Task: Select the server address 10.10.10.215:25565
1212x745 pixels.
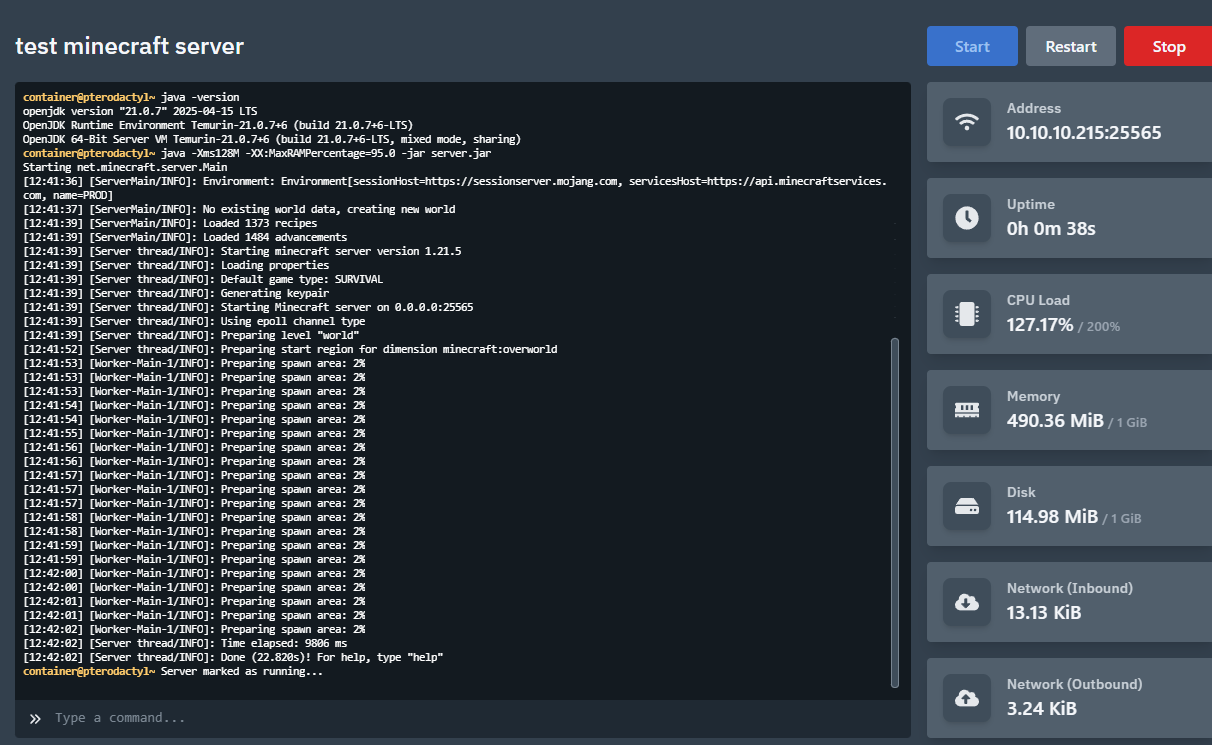Action: coord(1084,132)
